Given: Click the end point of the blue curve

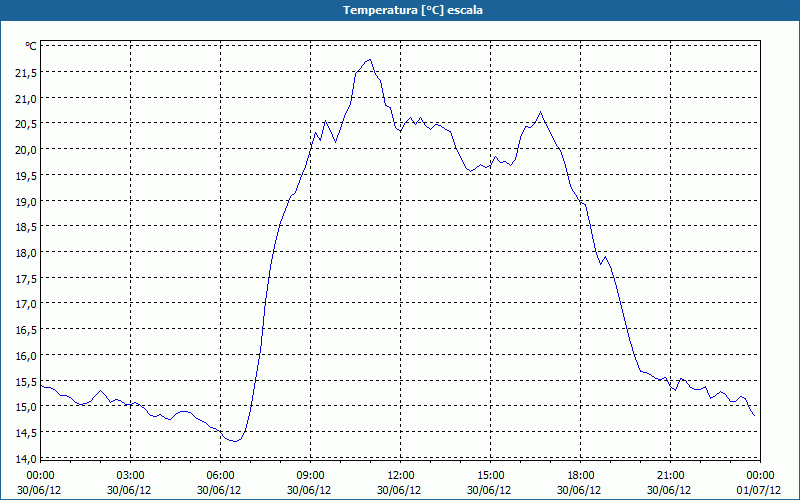Looking at the screenshot, I should coord(754,415).
